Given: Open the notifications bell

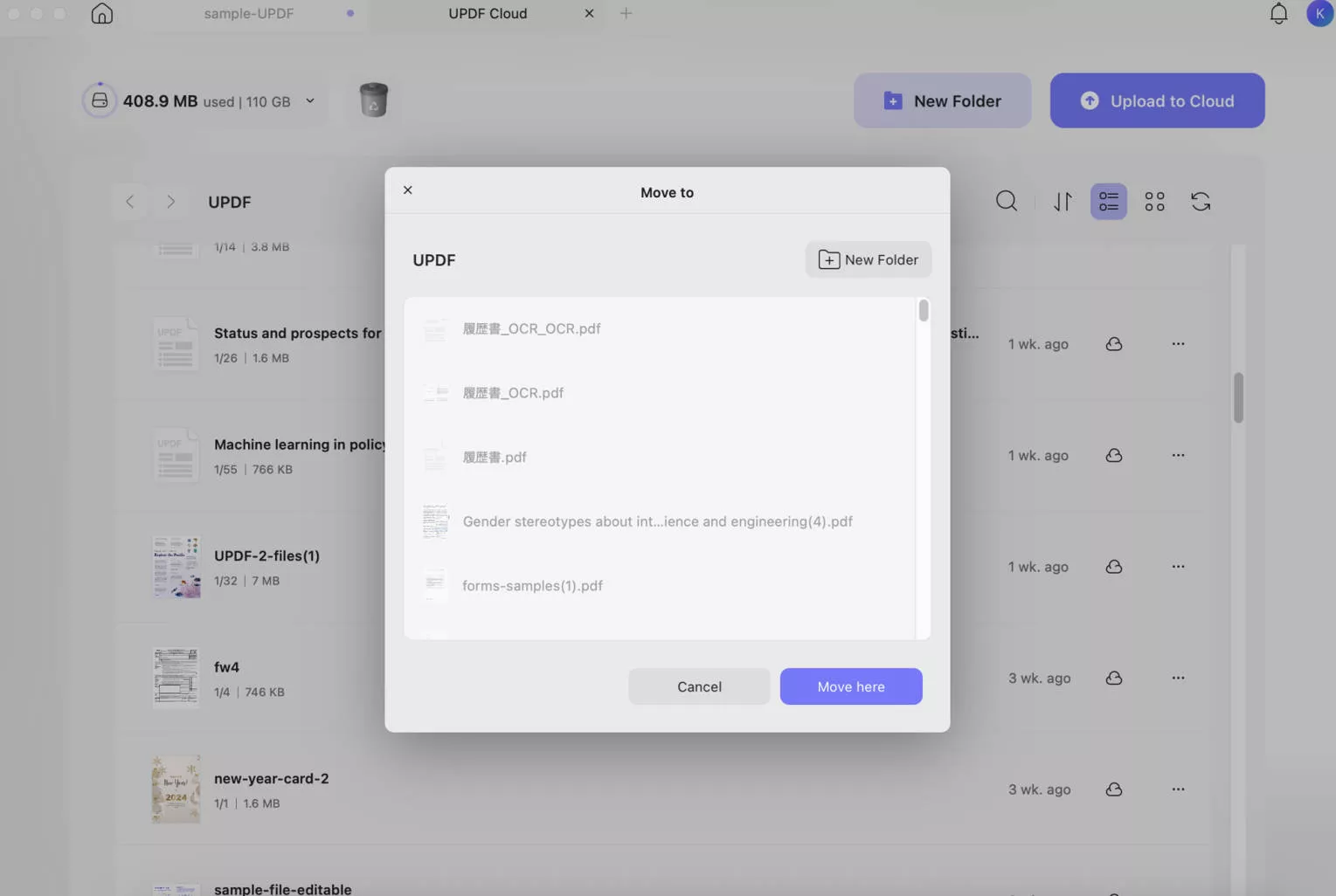Looking at the screenshot, I should click(1278, 13).
